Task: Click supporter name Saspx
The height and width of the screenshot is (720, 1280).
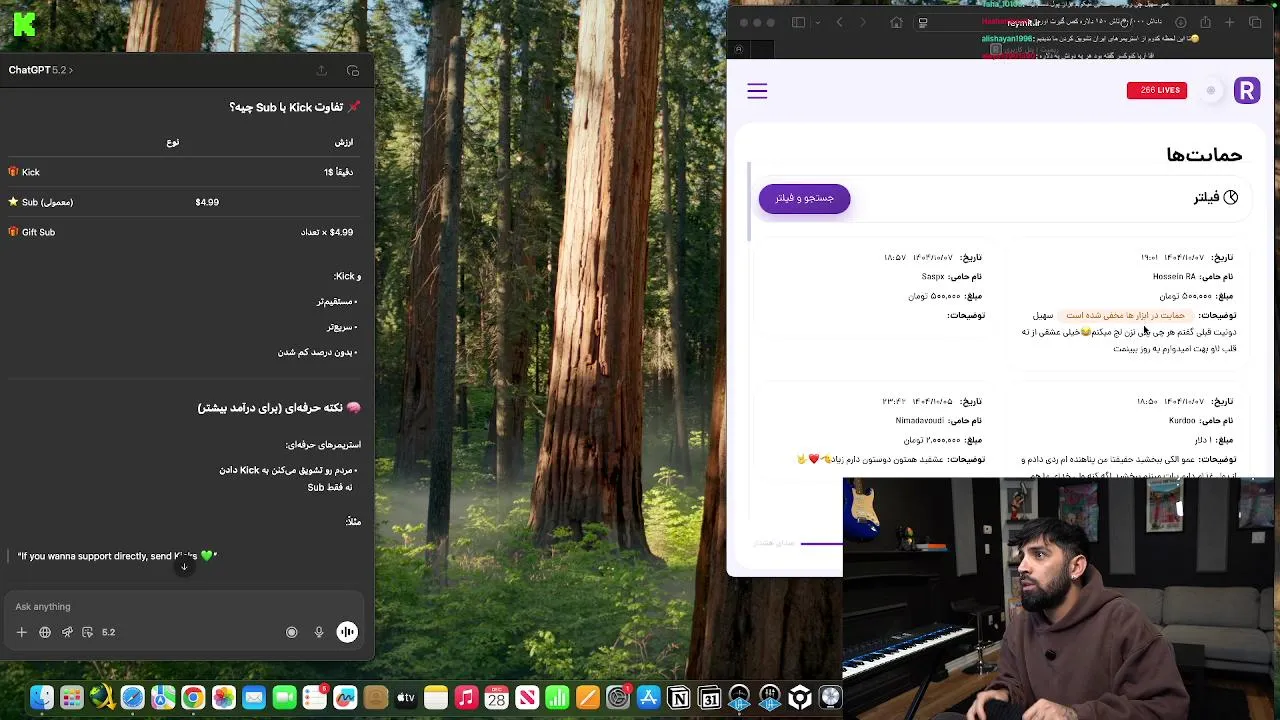Action: (x=933, y=277)
